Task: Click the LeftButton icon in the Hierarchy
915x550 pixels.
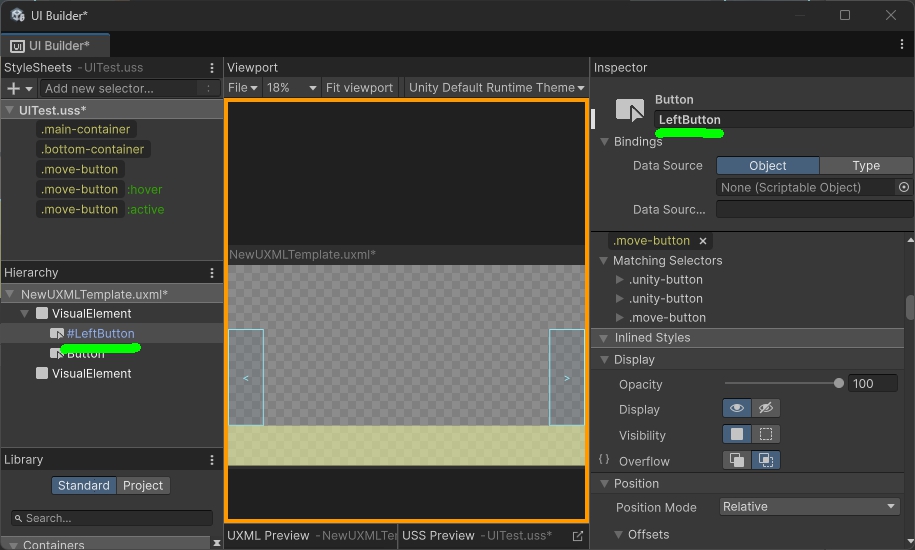Action: click(x=57, y=334)
